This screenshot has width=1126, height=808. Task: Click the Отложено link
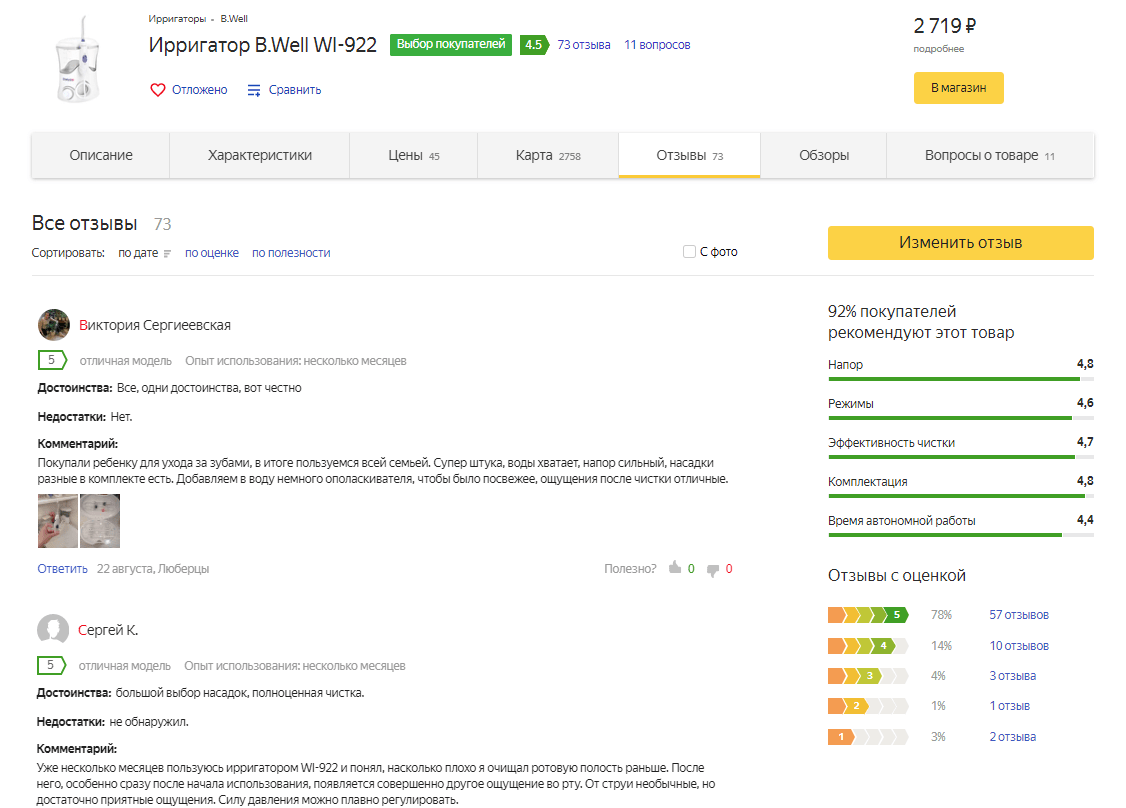pyautogui.click(x=200, y=90)
